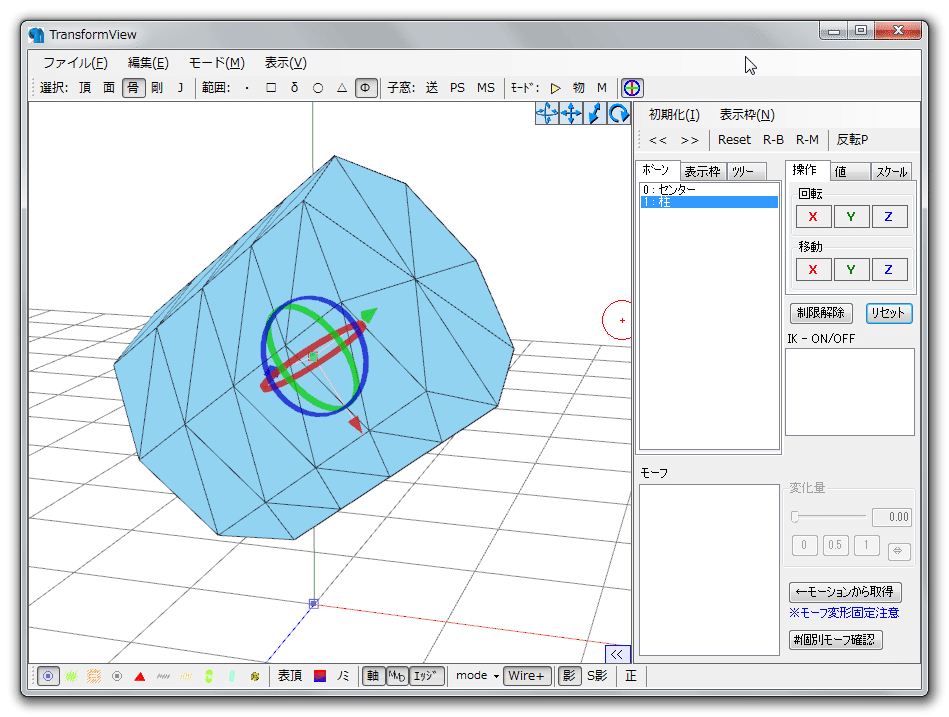Click the circular rotate arrow viewport icon

click(619, 113)
